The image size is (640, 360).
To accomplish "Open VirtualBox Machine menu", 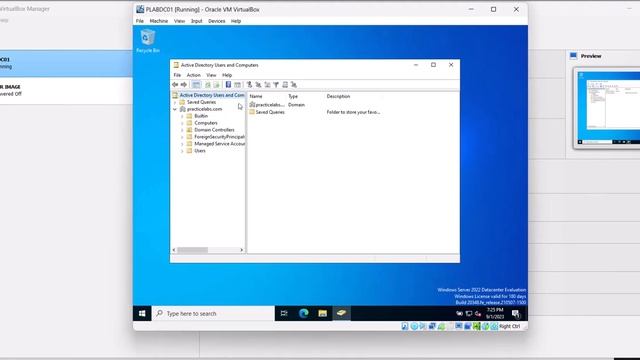I will click(x=159, y=21).
